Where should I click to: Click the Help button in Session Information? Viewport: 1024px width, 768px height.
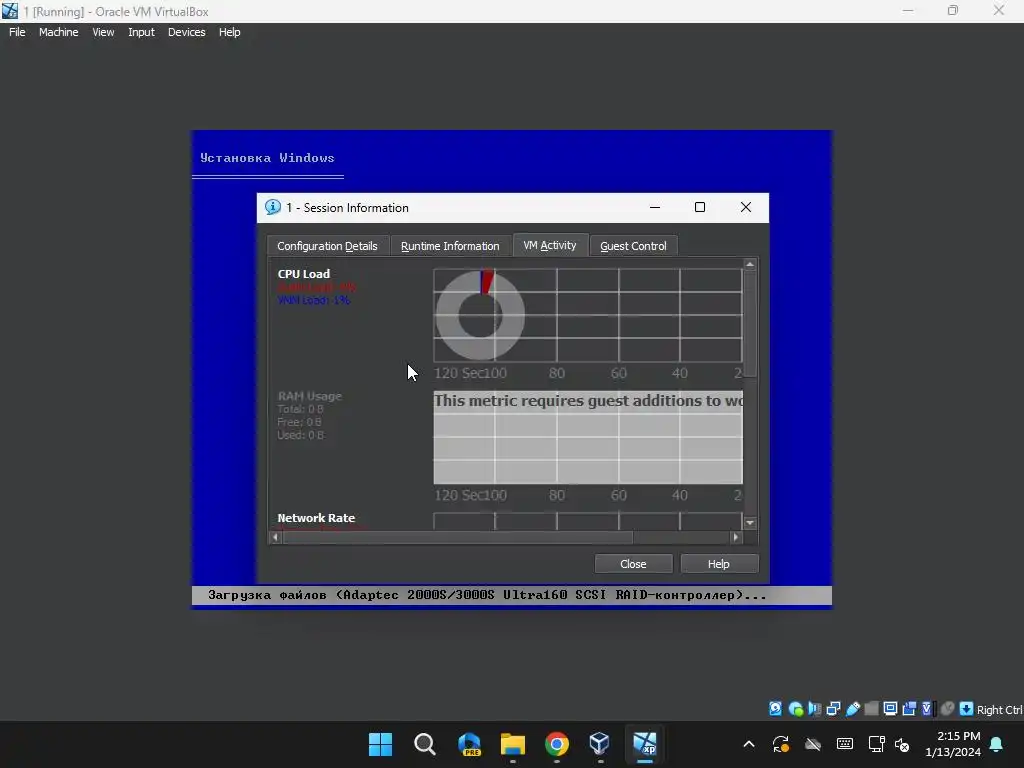click(718, 564)
